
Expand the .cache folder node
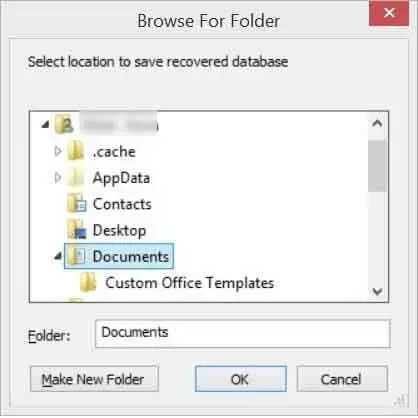(x=58, y=151)
